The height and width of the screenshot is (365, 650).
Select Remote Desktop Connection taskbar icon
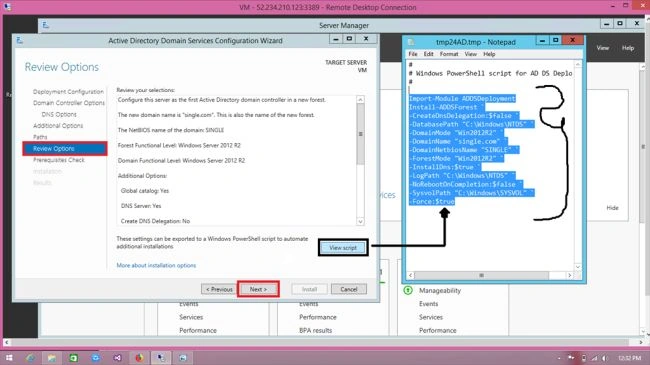point(161,358)
